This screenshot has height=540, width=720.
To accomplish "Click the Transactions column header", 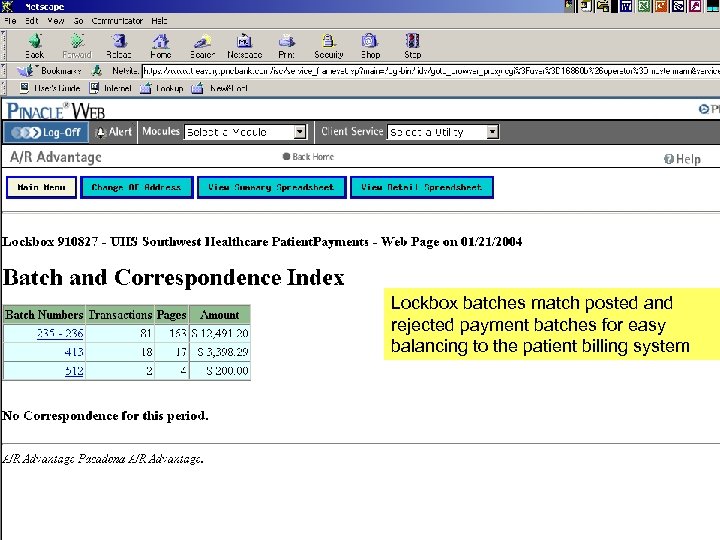I will pyautogui.click(x=120, y=315).
